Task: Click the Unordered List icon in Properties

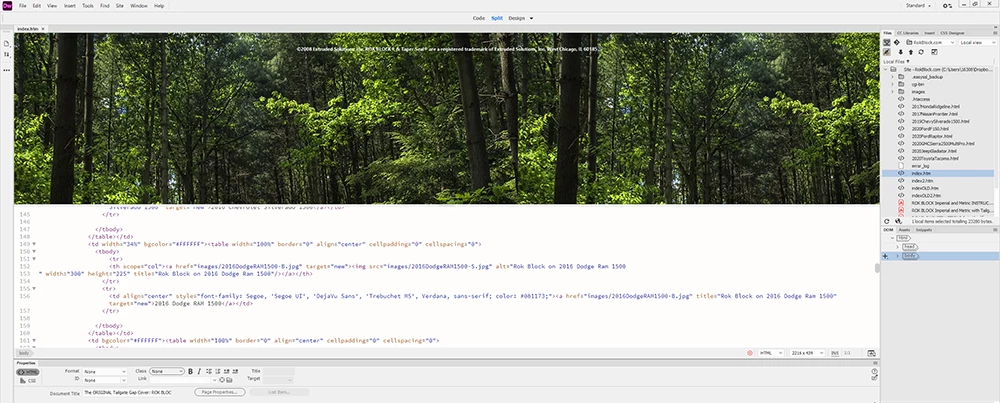Action: coord(209,371)
